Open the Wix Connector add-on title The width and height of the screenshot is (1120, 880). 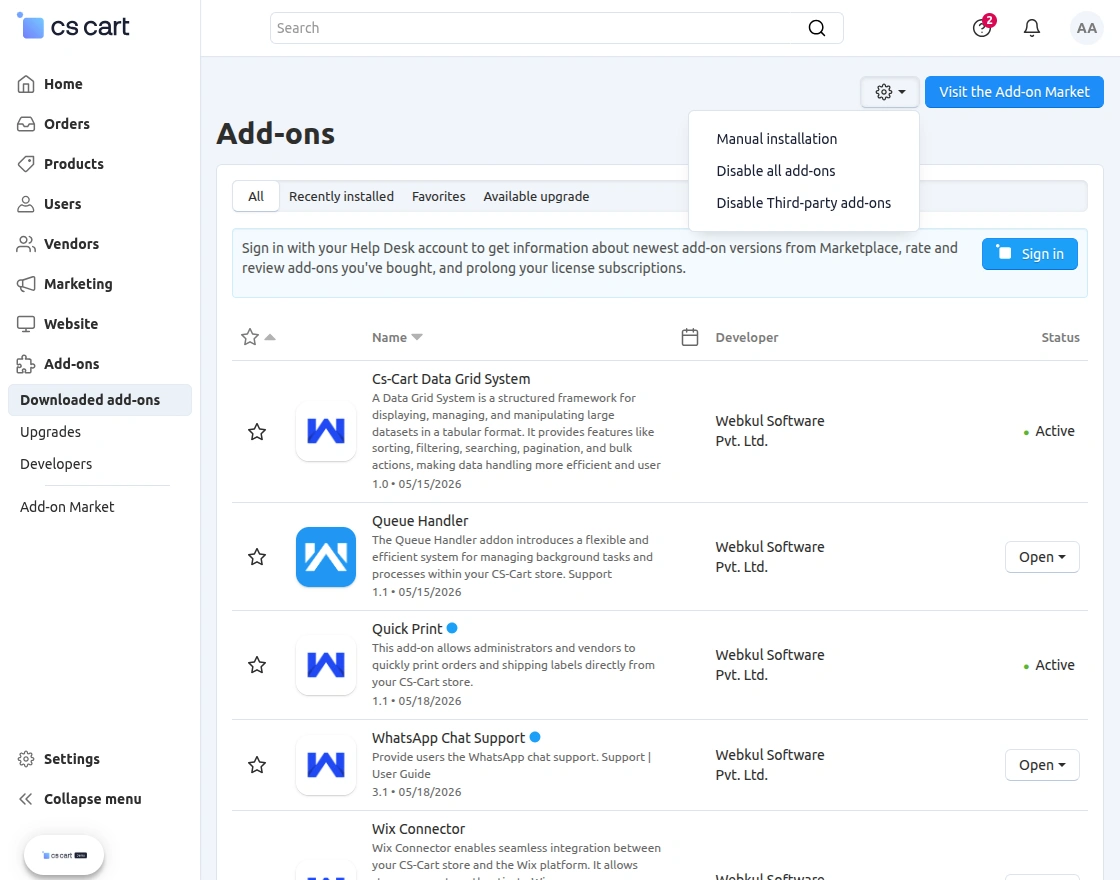pyautogui.click(x=419, y=829)
